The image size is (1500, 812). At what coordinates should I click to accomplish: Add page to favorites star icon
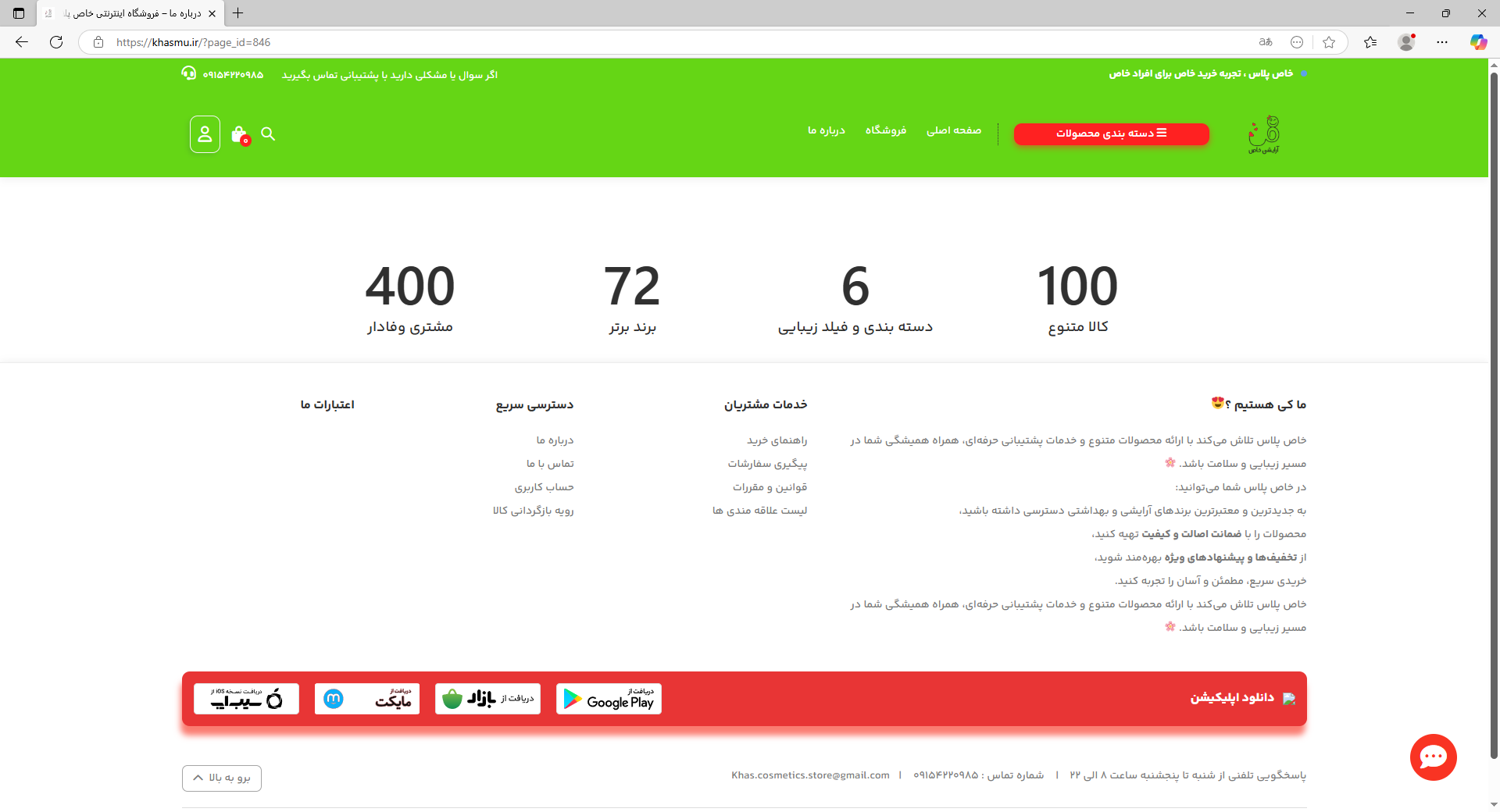coord(1329,42)
